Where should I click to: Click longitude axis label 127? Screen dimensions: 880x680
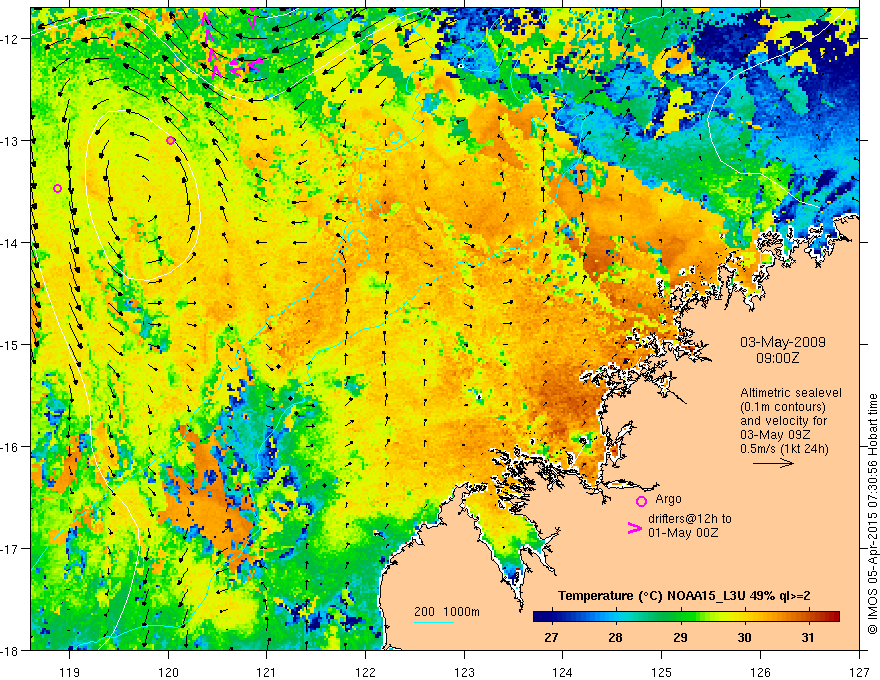pos(859,672)
